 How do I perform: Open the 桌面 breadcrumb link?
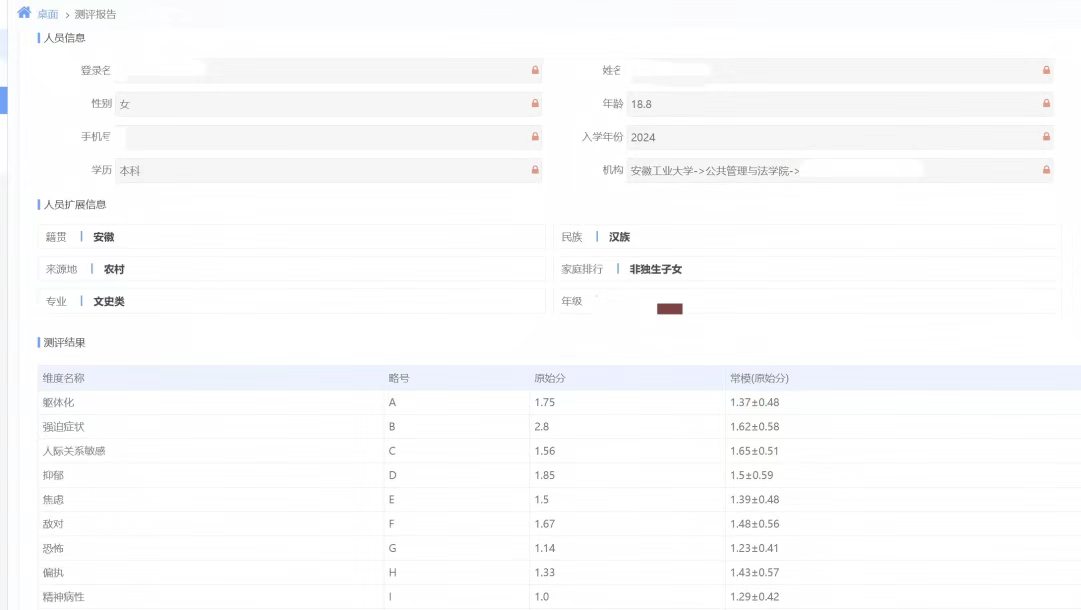48,15
